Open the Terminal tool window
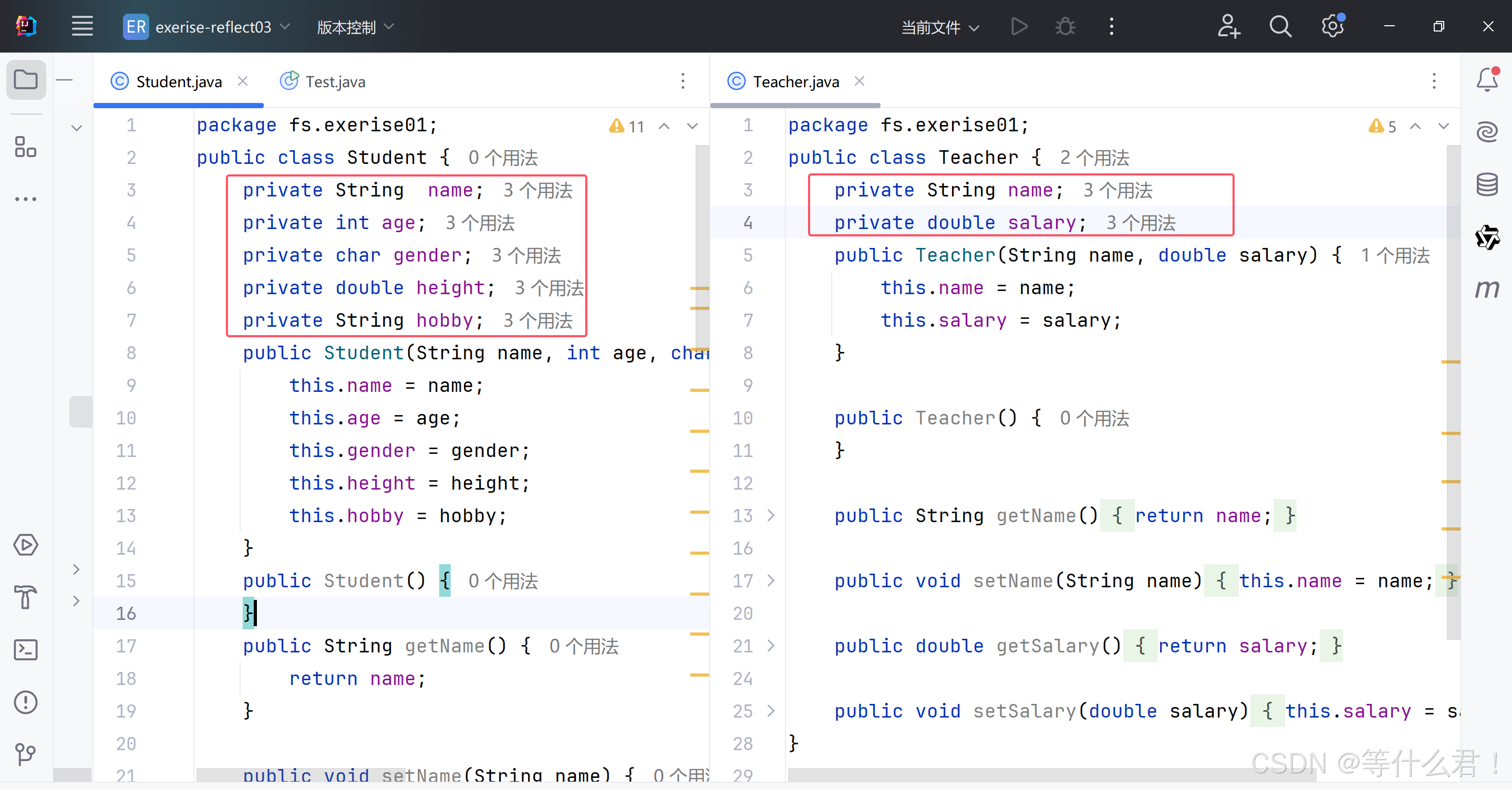 (x=26, y=650)
